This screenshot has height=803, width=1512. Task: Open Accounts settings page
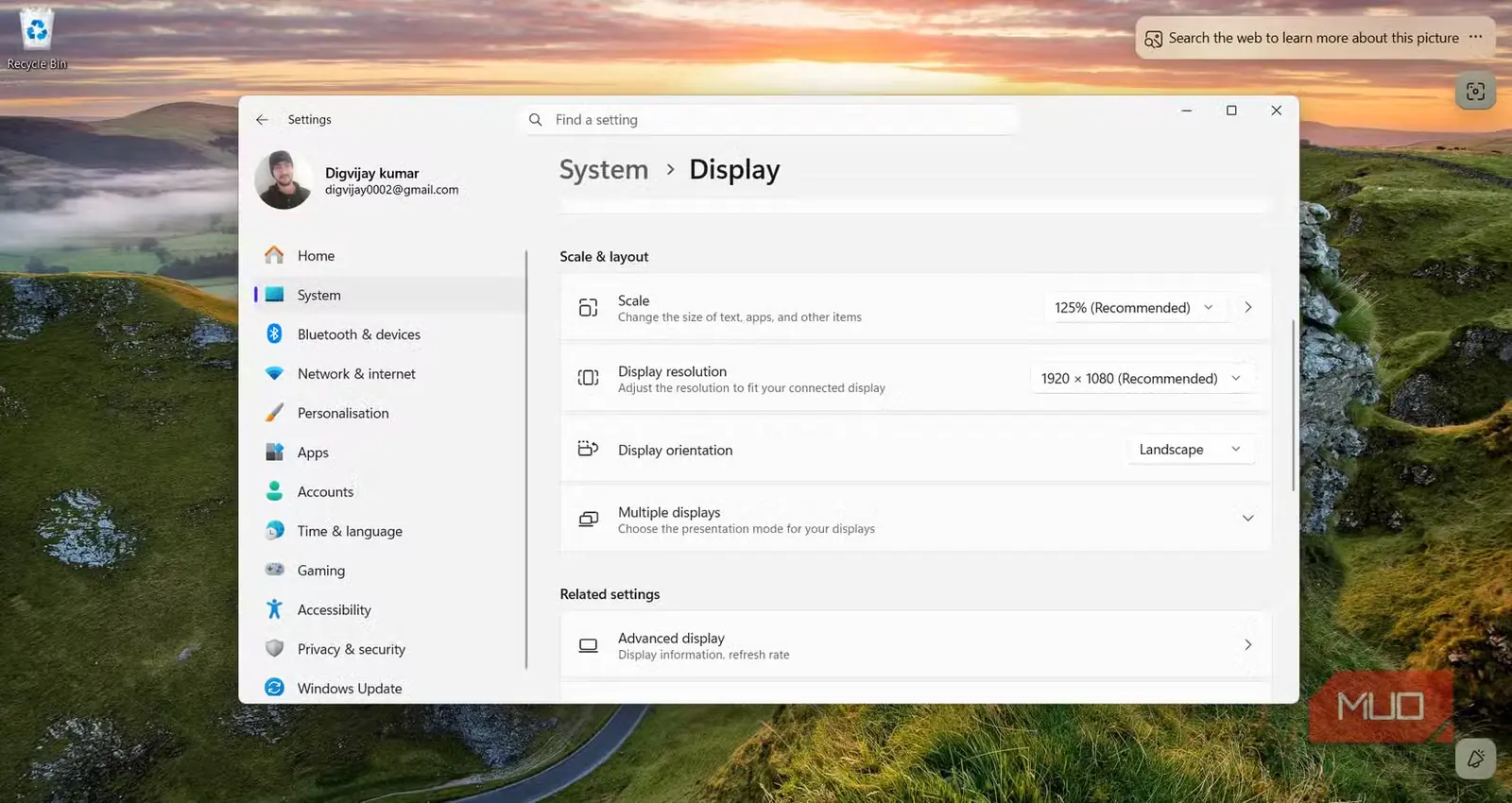(x=389, y=492)
